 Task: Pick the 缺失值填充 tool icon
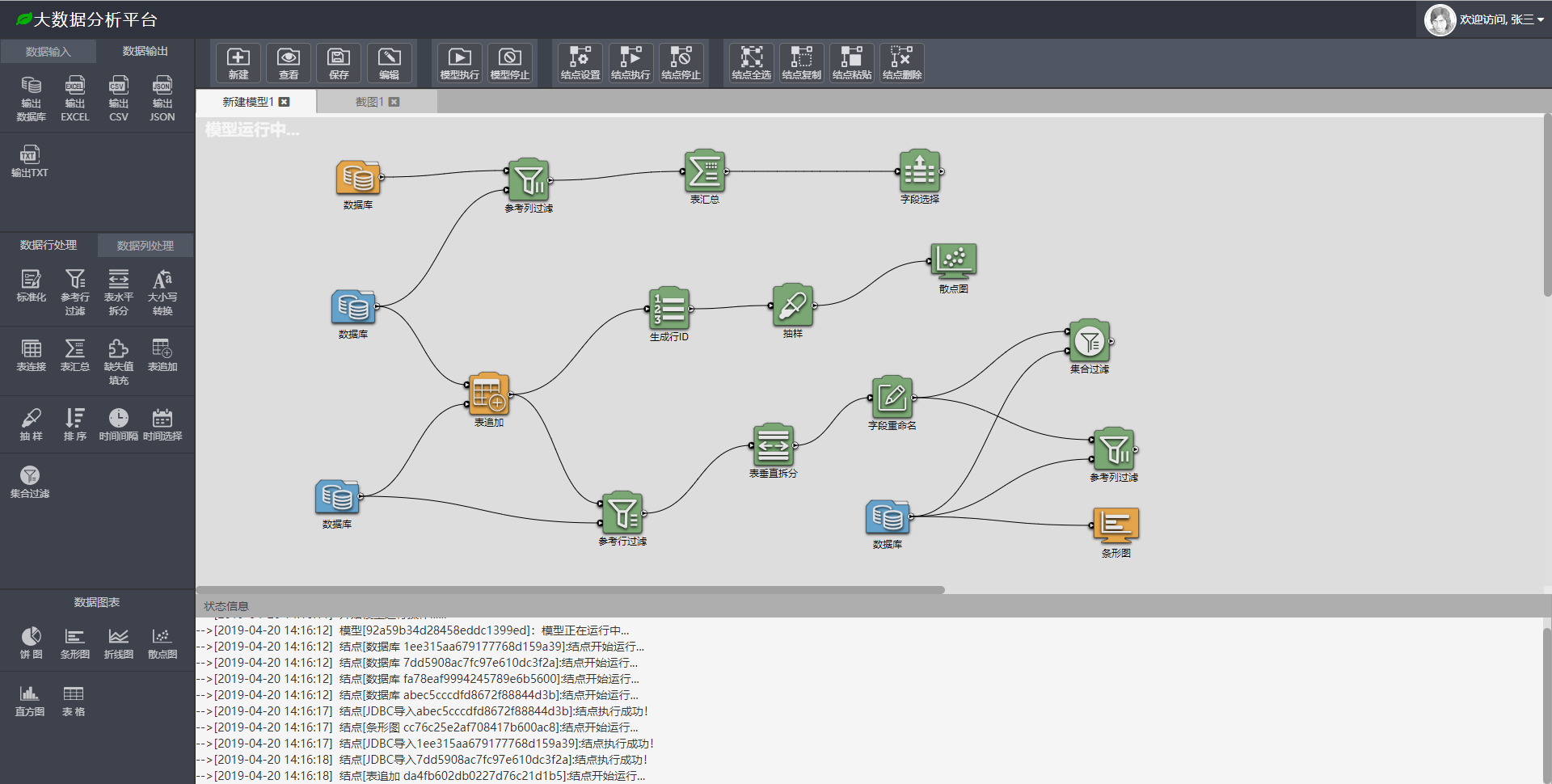coord(118,361)
